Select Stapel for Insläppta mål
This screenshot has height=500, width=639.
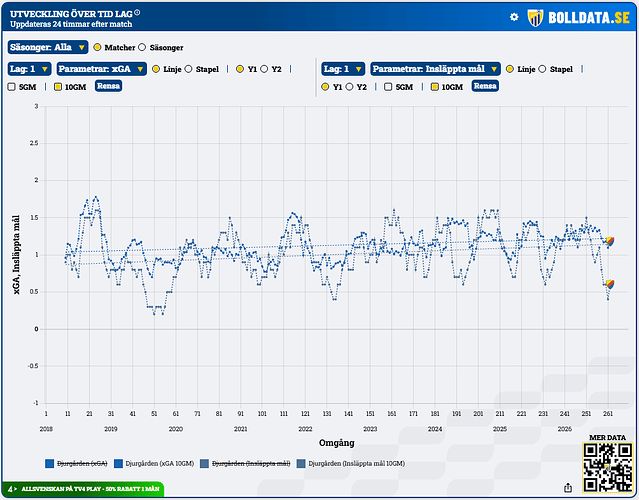tap(542, 69)
